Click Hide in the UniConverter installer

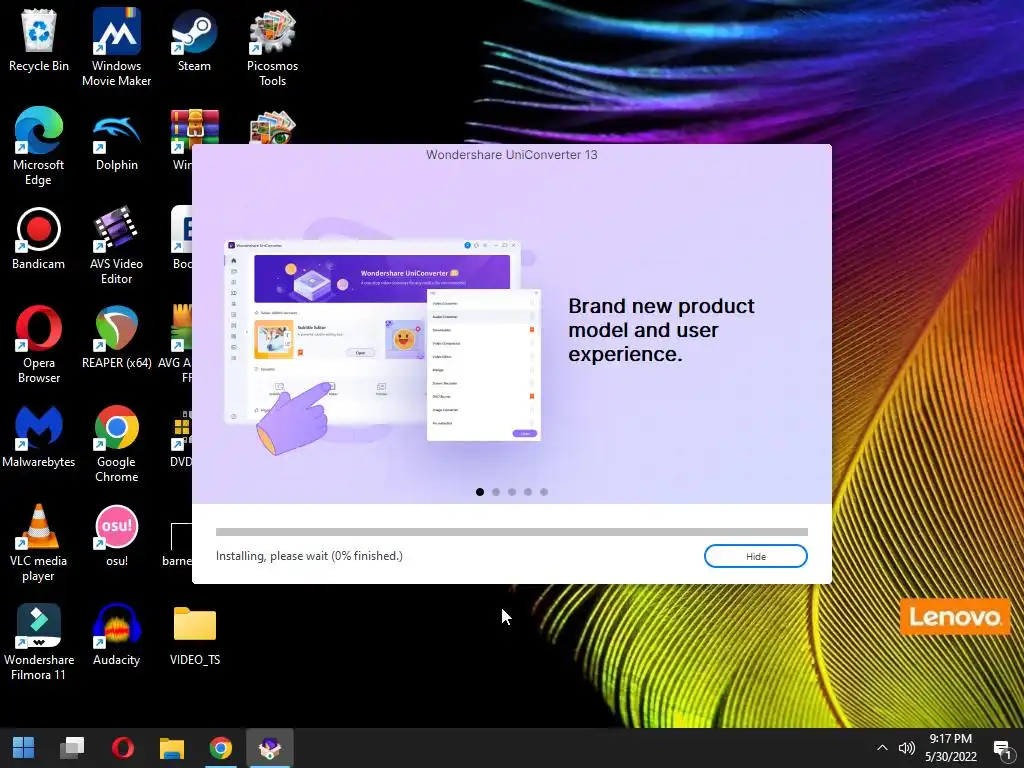756,556
